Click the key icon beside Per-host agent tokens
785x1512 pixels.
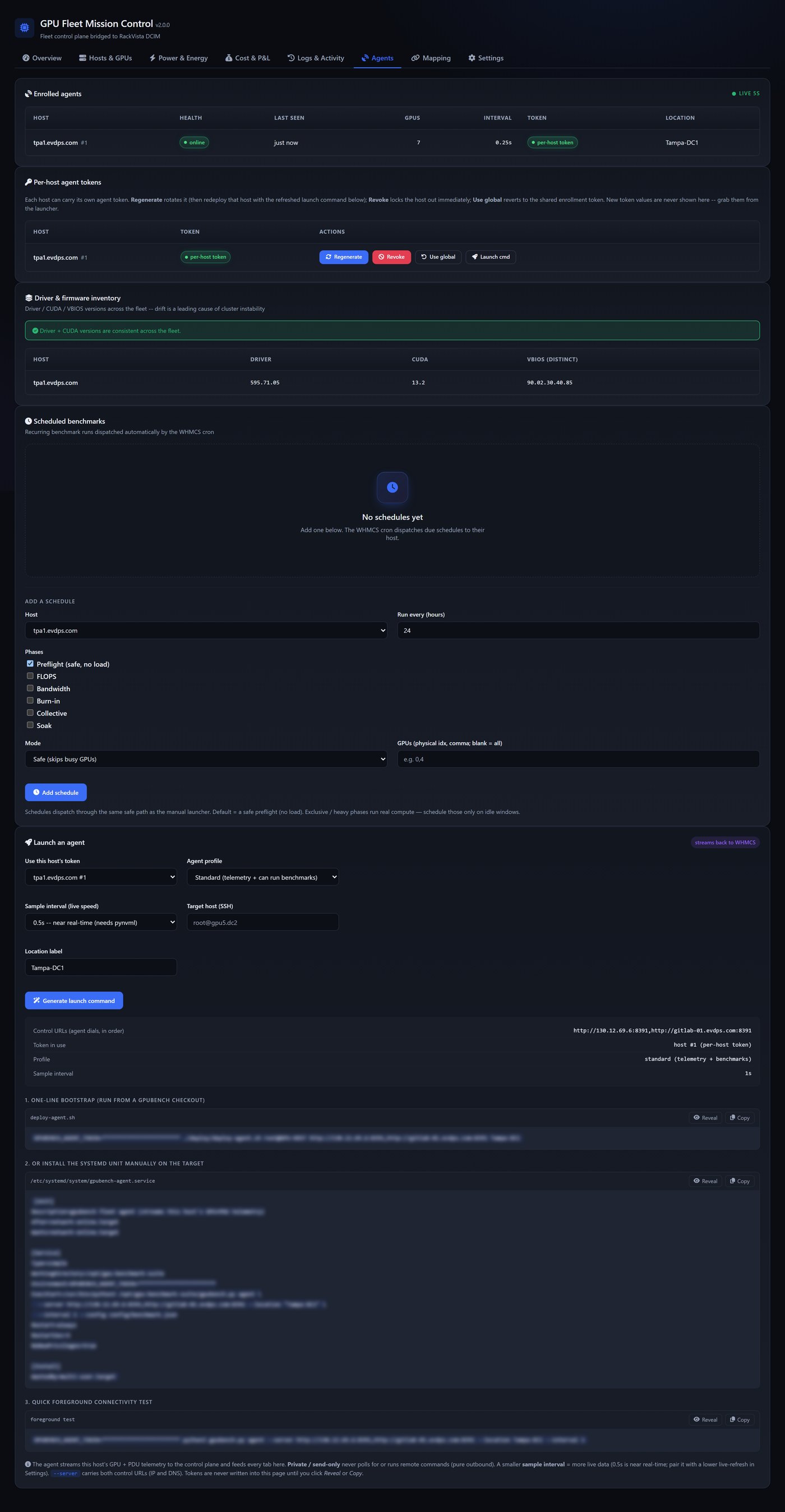(28, 182)
